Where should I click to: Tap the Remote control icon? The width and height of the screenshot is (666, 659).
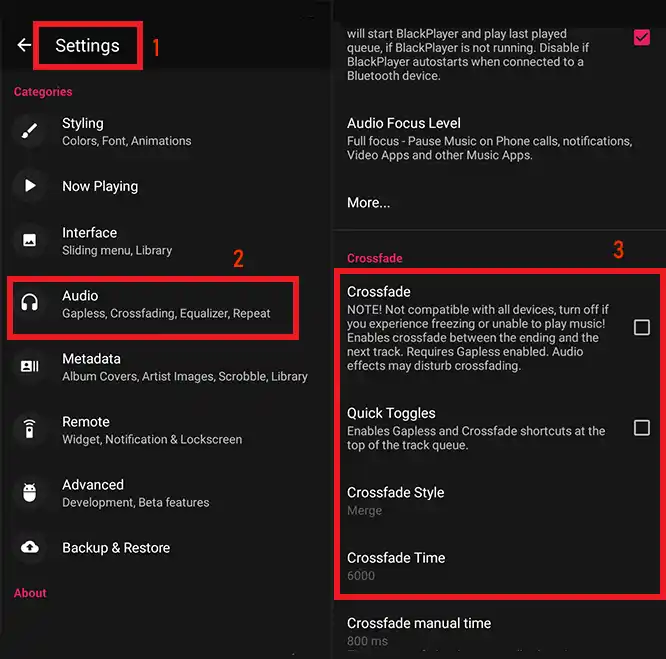coord(29,429)
